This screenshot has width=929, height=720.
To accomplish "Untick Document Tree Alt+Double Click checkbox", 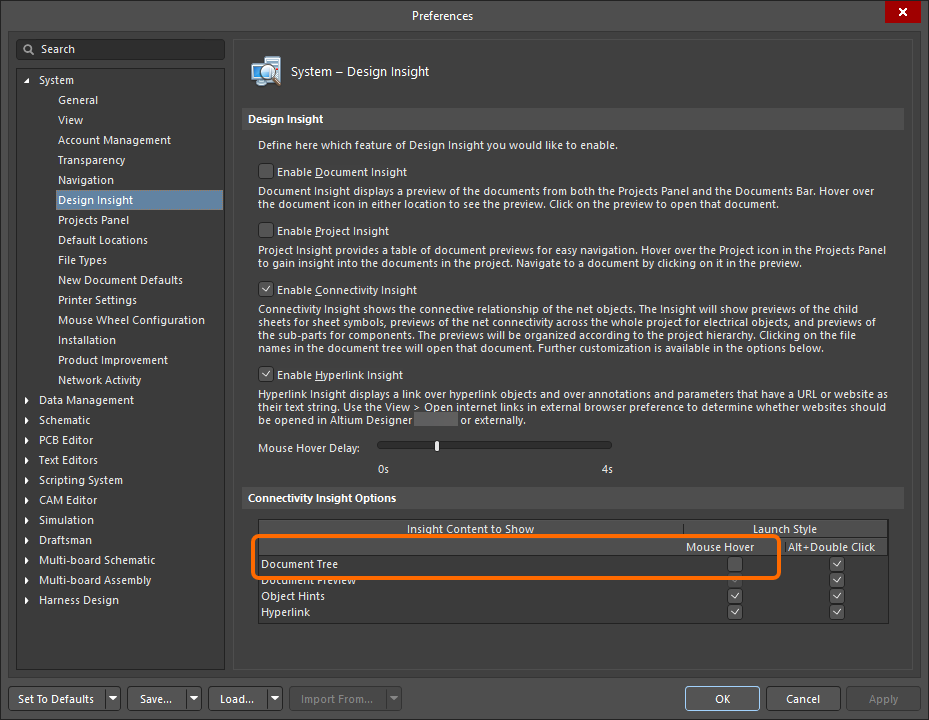I will click(x=837, y=564).
